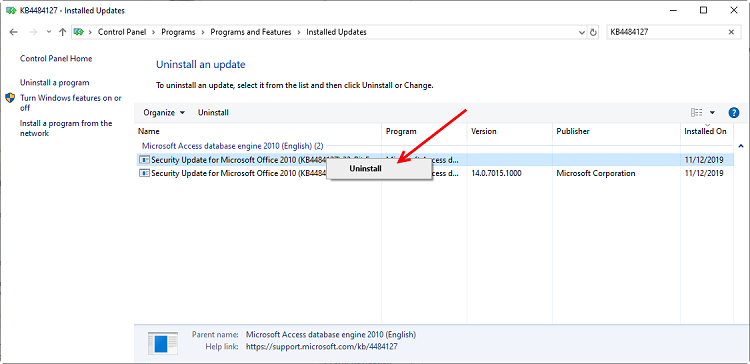This screenshot has height=364, width=750.
Task: Sort by the Installed On column
Action: [705, 131]
